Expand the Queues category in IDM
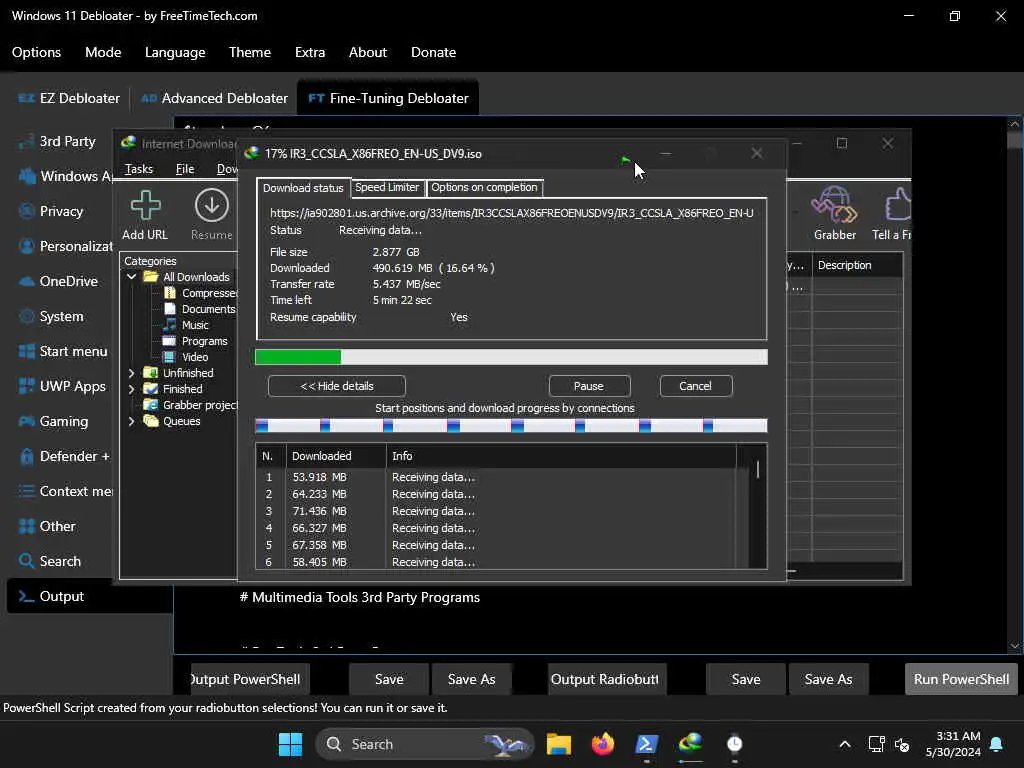The height and width of the screenshot is (768, 1024). (x=131, y=421)
